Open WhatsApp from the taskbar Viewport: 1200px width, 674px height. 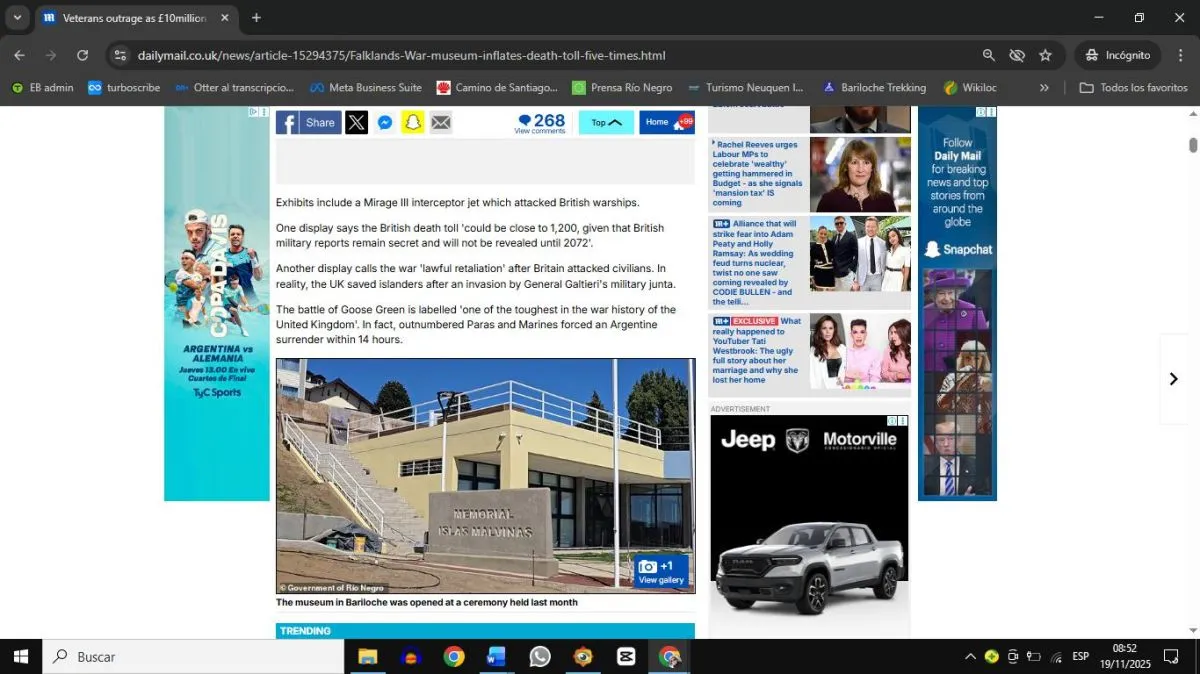pos(540,657)
